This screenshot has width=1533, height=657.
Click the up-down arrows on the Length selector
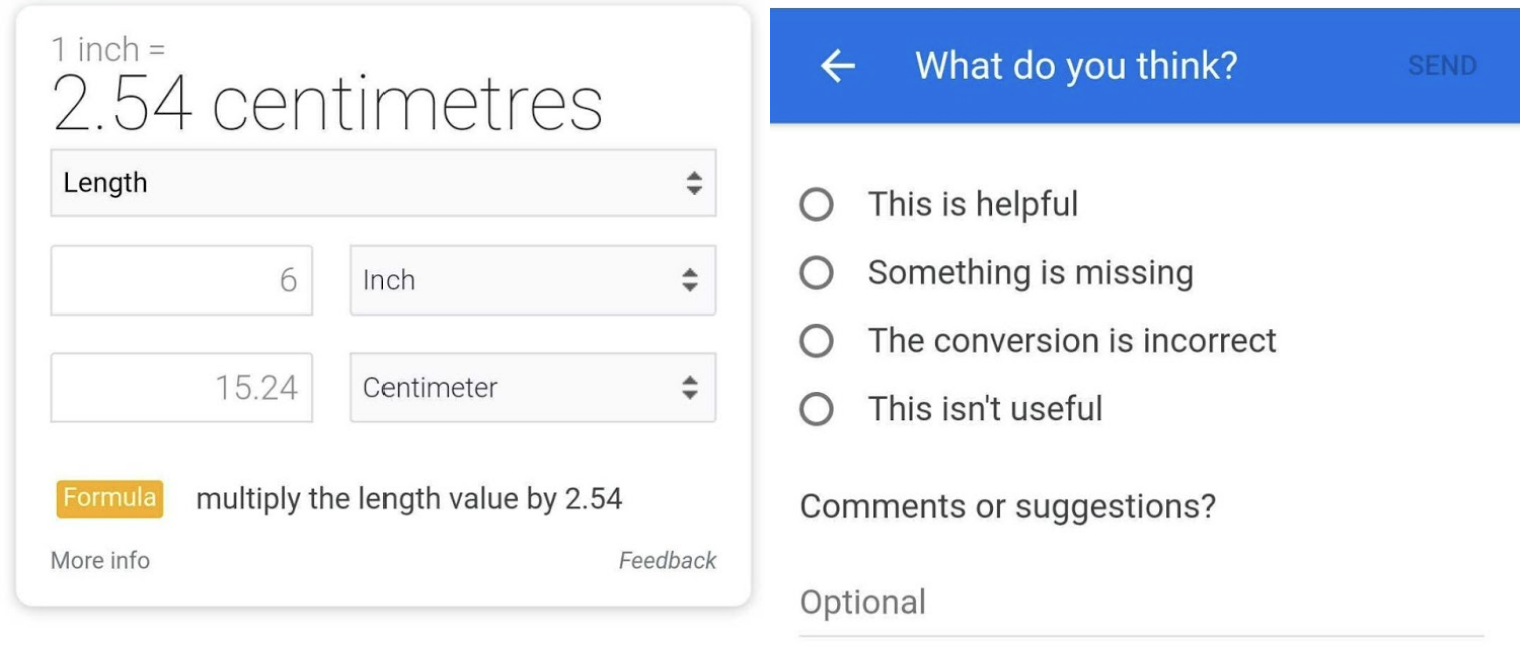tap(694, 183)
